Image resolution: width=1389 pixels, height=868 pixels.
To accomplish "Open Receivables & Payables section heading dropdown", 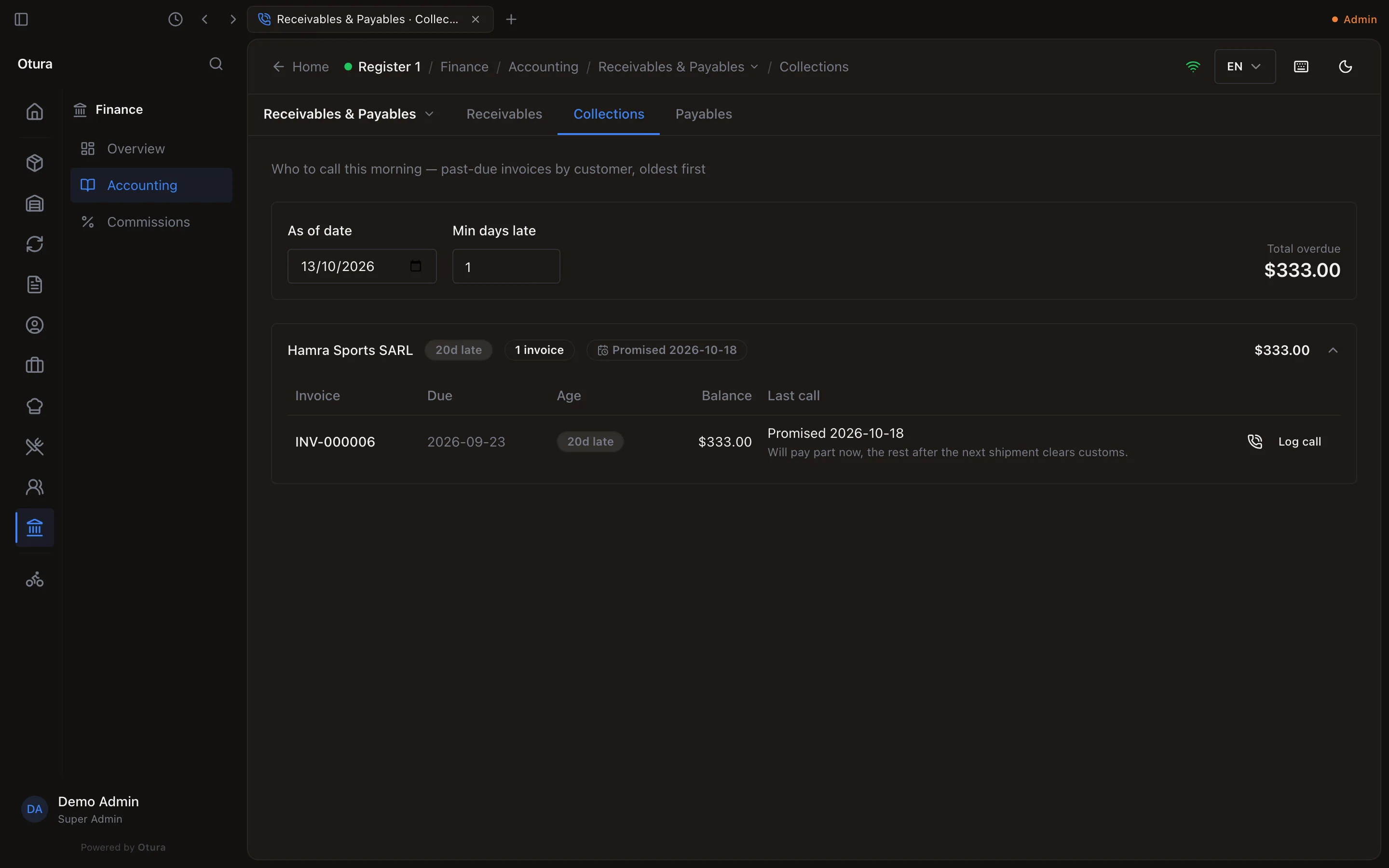I will [x=348, y=114].
